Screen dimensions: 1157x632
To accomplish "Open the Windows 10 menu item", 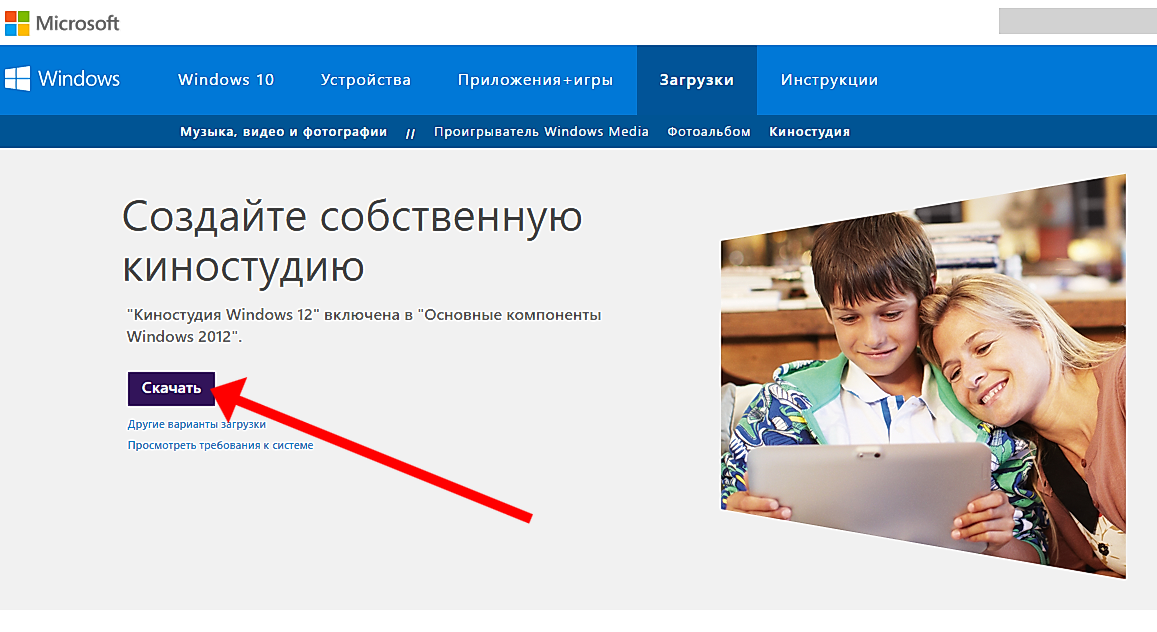I will [225, 80].
